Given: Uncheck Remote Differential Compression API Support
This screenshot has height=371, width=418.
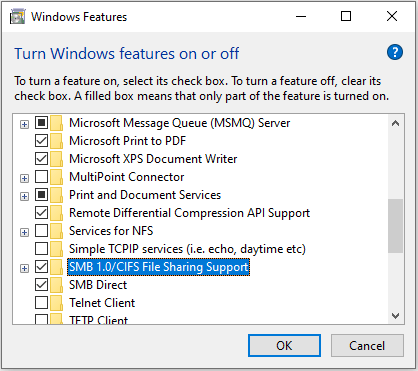Looking at the screenshot, I should (x=41, y=213).
